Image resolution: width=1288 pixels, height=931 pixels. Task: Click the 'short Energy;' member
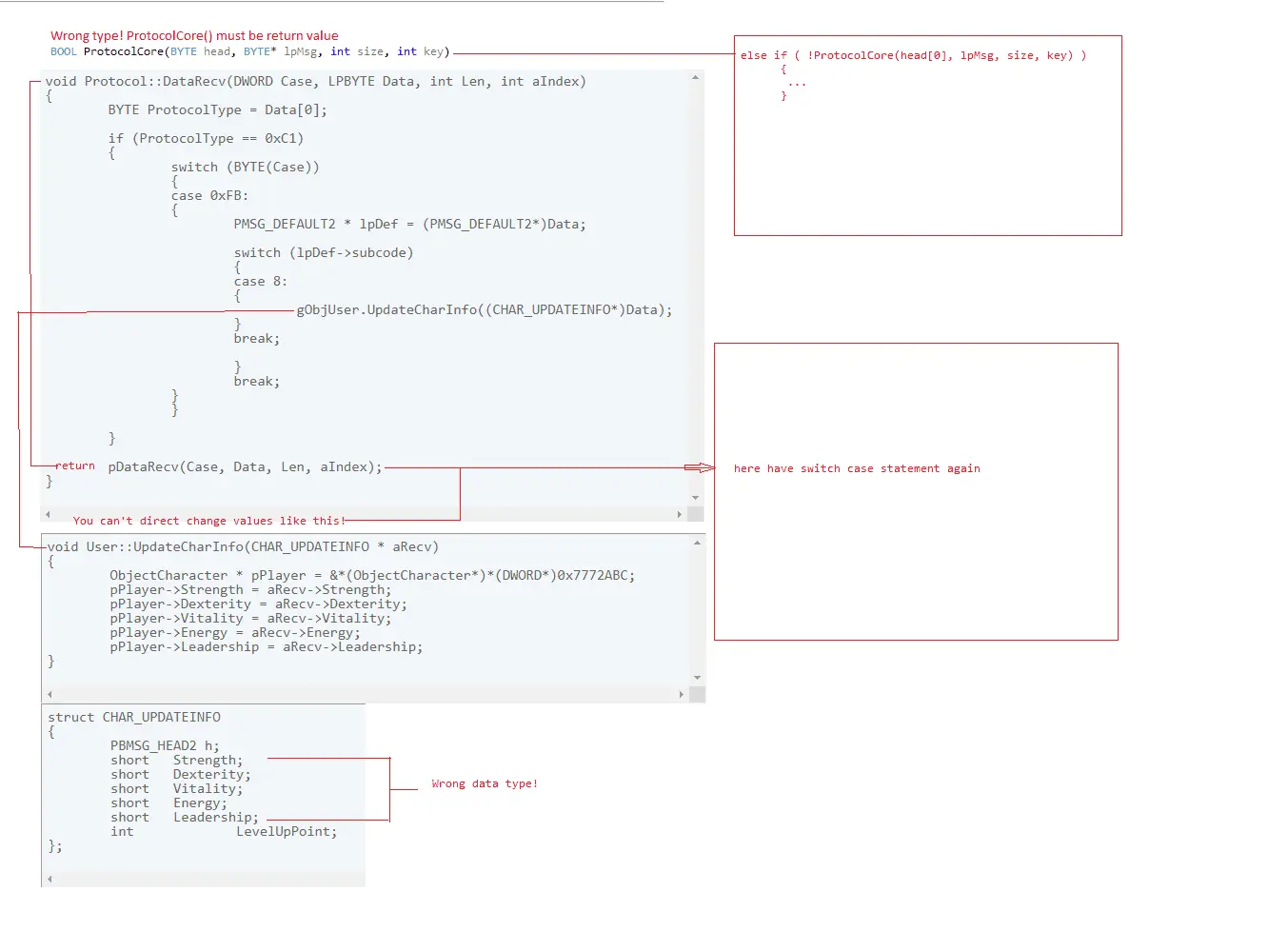point(168,803)
